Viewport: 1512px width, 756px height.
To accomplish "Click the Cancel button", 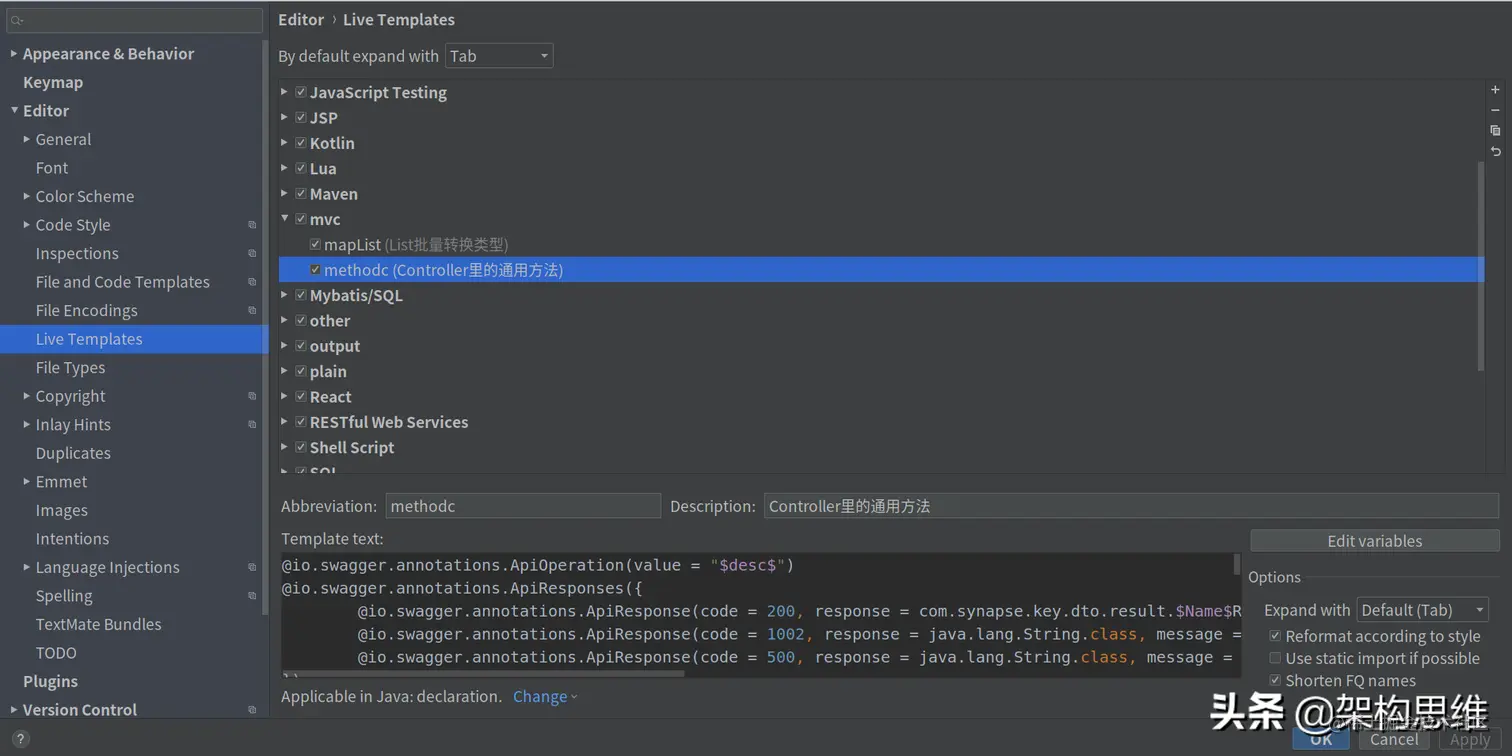I will [x=1394, y=740].
